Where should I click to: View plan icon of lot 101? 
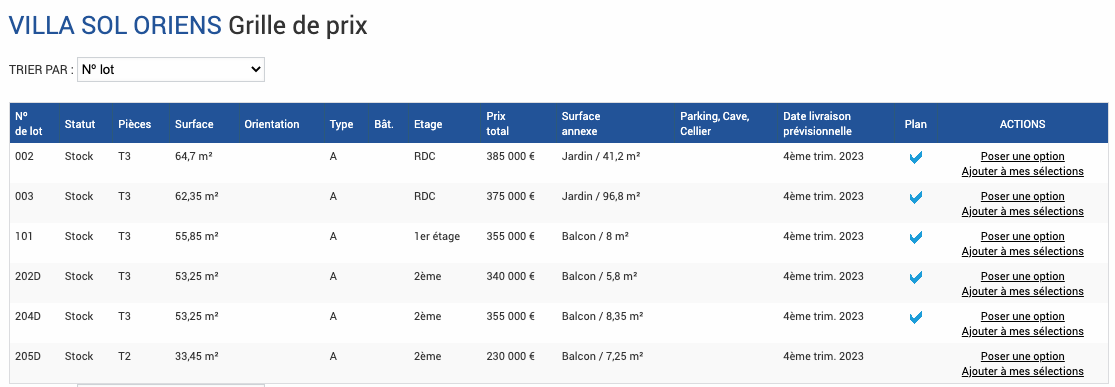coord(916,238)
